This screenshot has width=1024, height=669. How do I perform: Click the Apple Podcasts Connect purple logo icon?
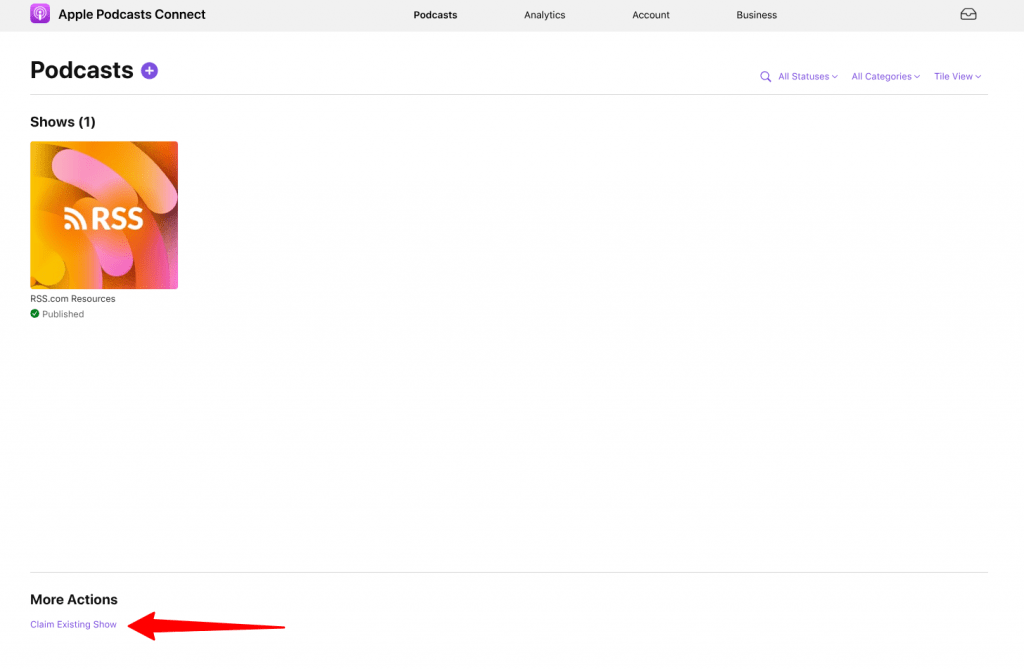coord(40,14)
